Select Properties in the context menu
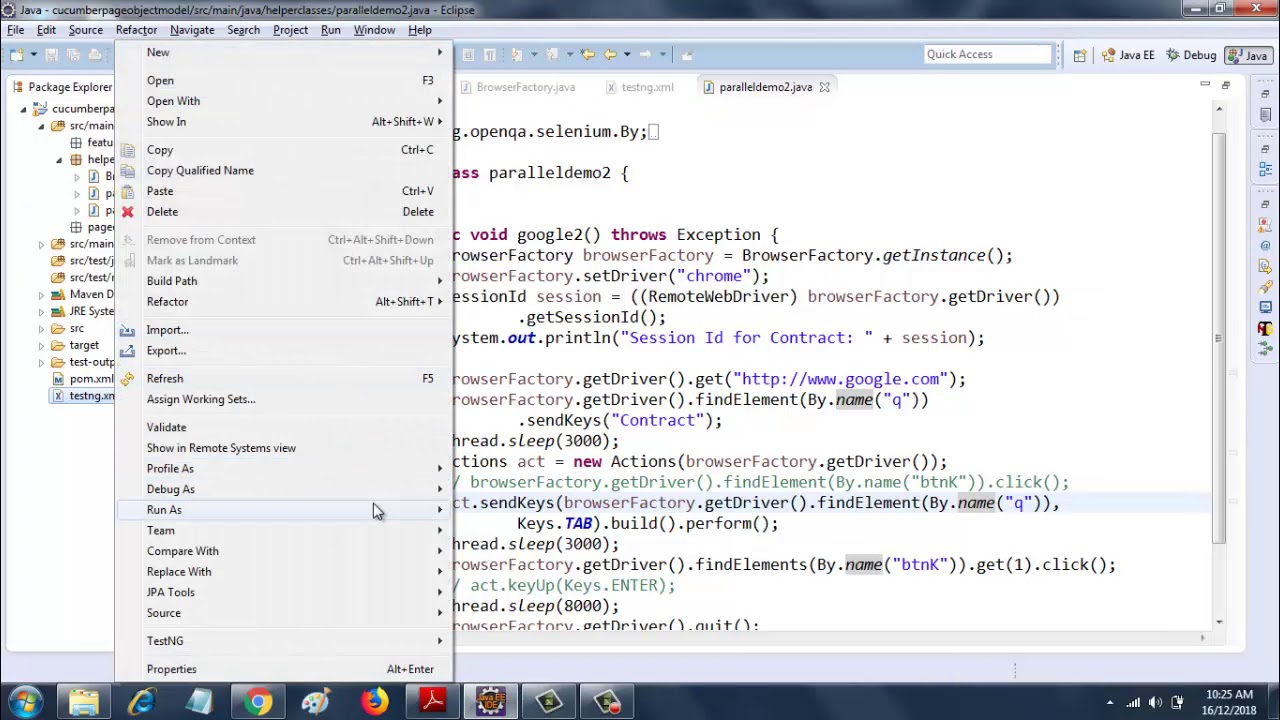 (x=284, y=669)
